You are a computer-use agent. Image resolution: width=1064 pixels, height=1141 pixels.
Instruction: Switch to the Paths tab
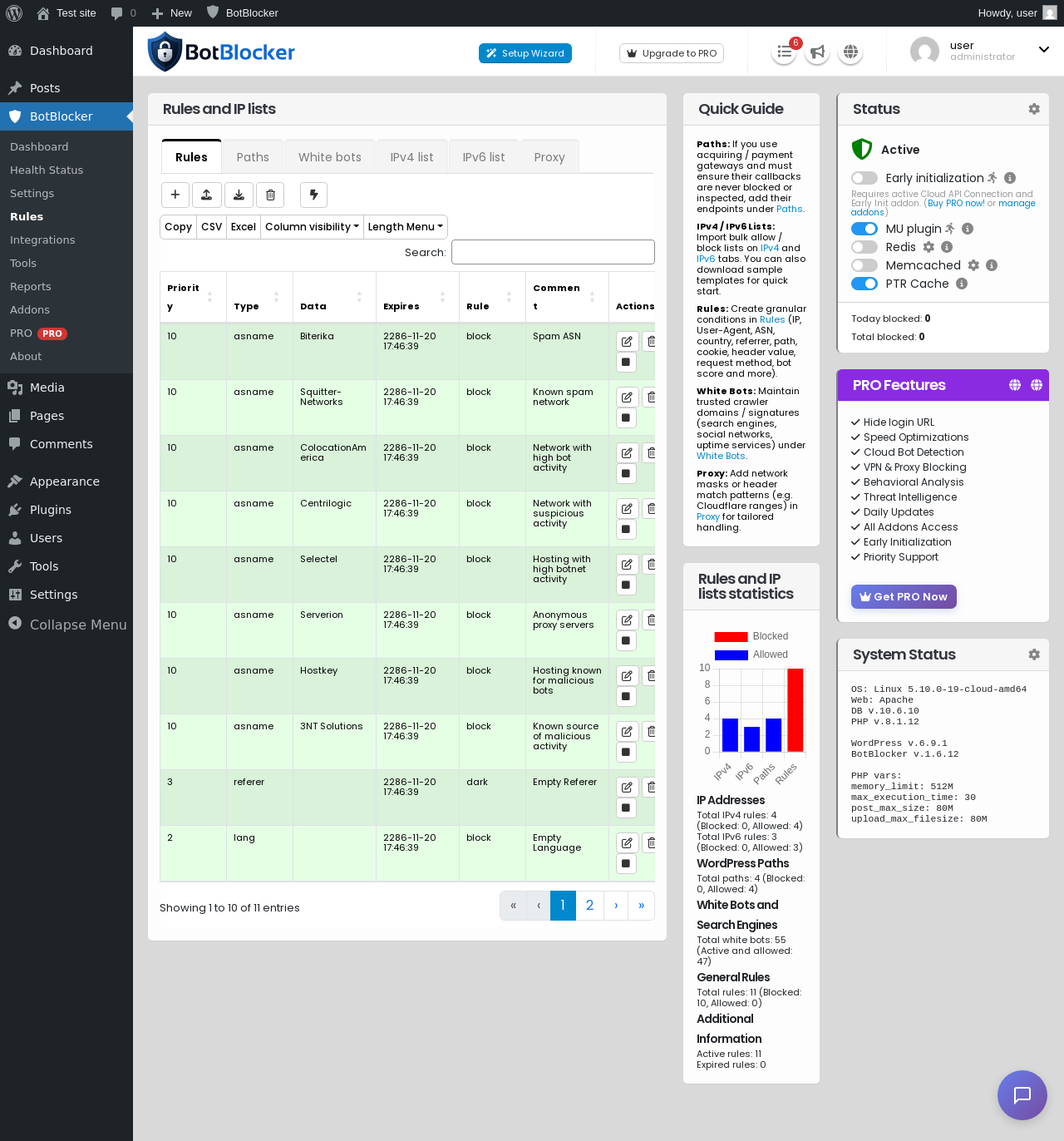pyautogui.click(x=253, y=157)
